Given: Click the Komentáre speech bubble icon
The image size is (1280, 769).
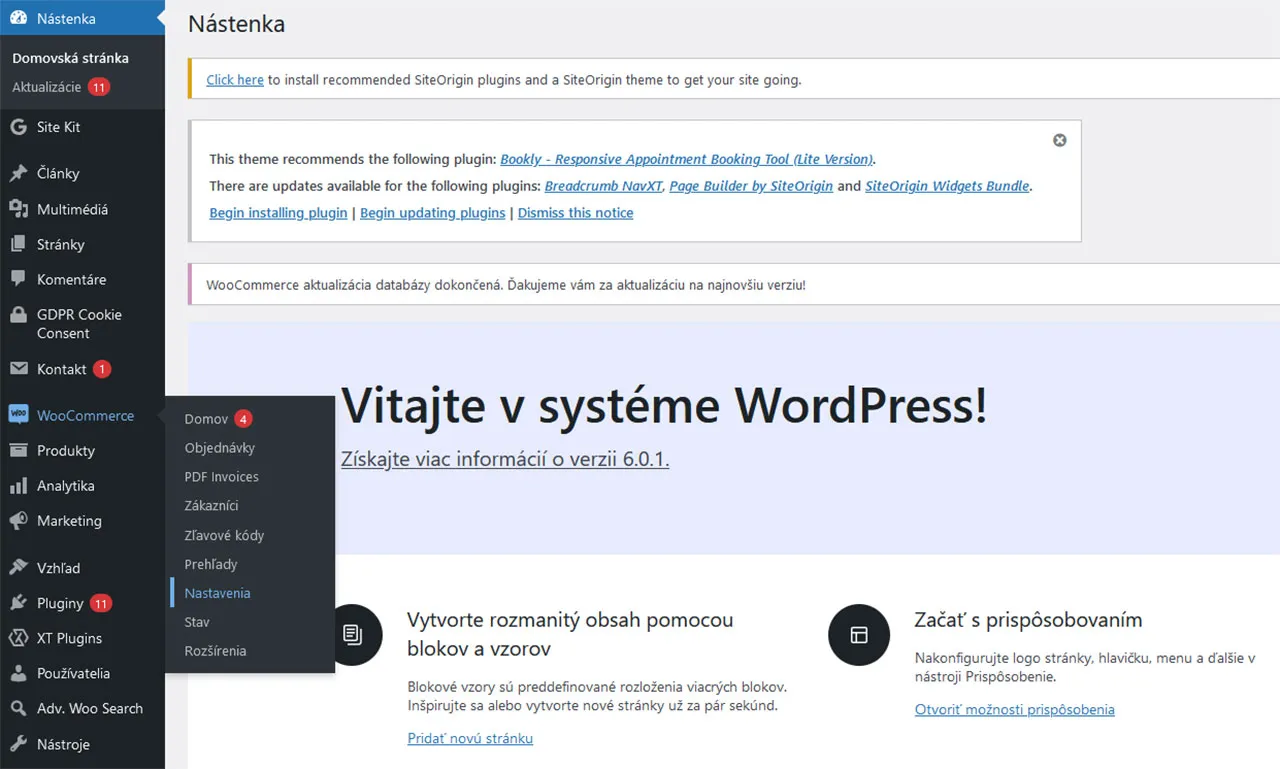Looking at the screenshot, I should tap(18, 279).
